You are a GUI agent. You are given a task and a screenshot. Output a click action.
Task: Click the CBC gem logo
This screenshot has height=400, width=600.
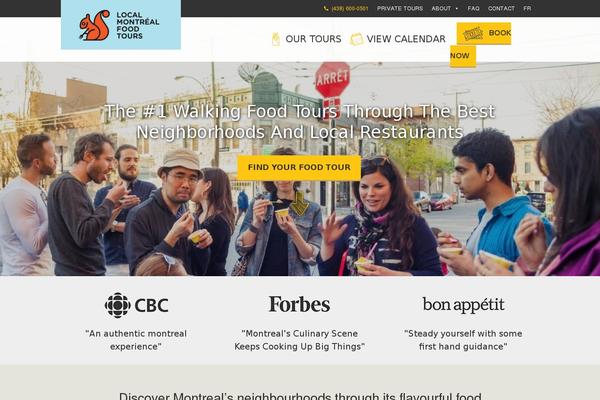(117, 305)
